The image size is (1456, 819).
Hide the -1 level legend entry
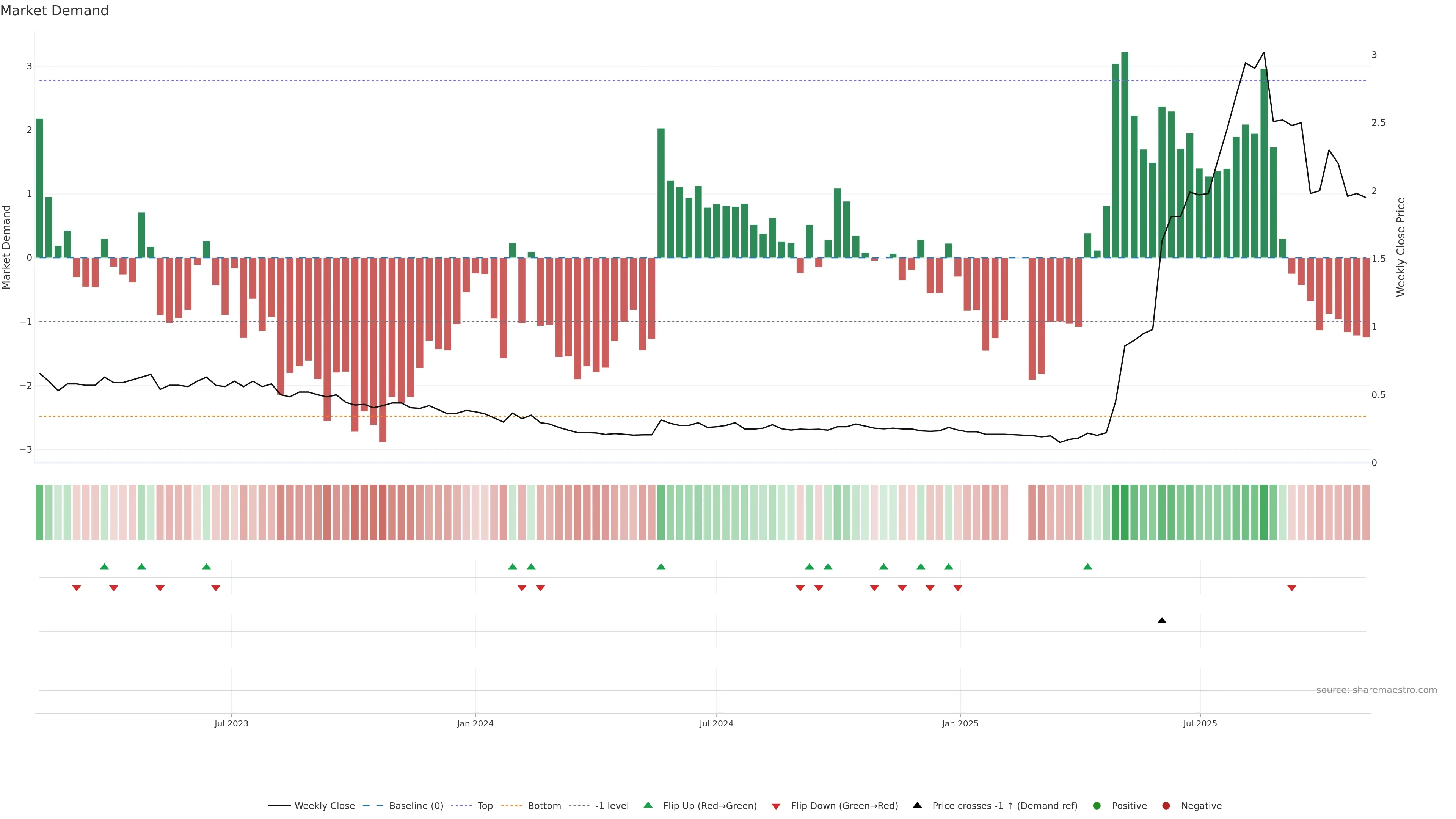[x=612, y=805]
